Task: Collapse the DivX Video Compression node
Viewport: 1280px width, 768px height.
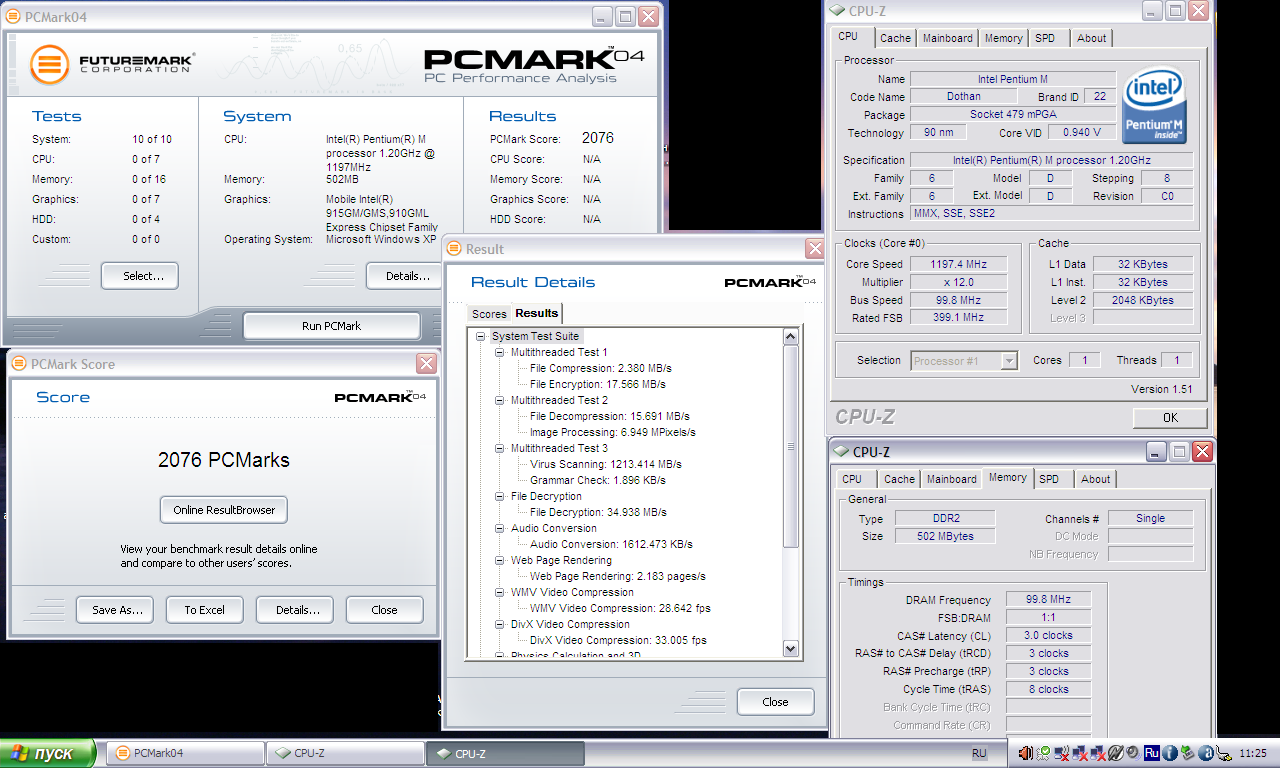Action: pos(500,625)
